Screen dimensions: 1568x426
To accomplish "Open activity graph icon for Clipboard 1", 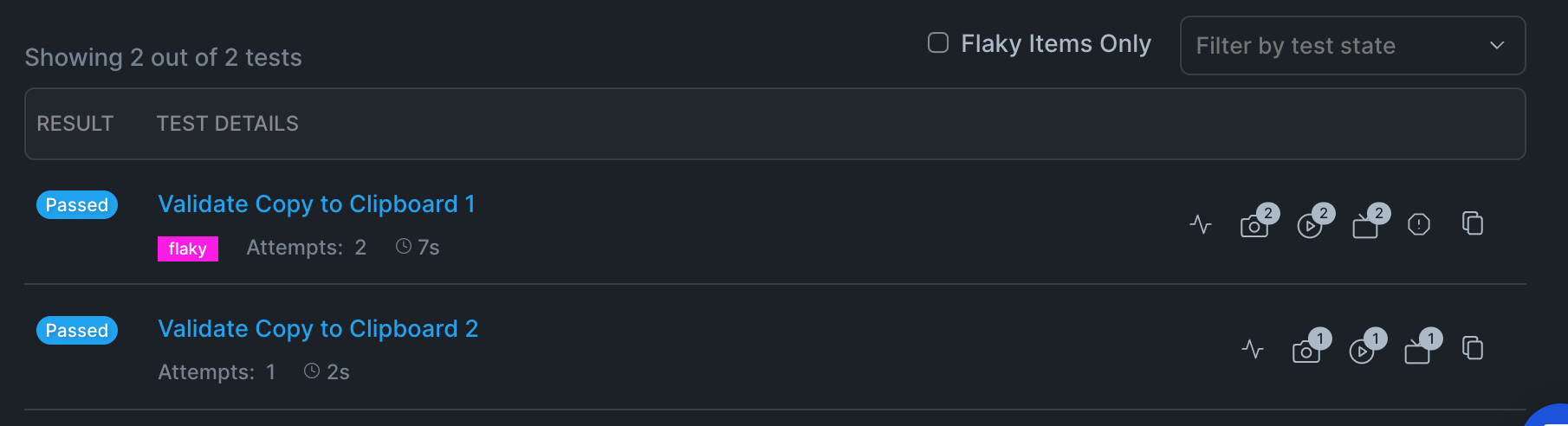I will point(1201,225).
